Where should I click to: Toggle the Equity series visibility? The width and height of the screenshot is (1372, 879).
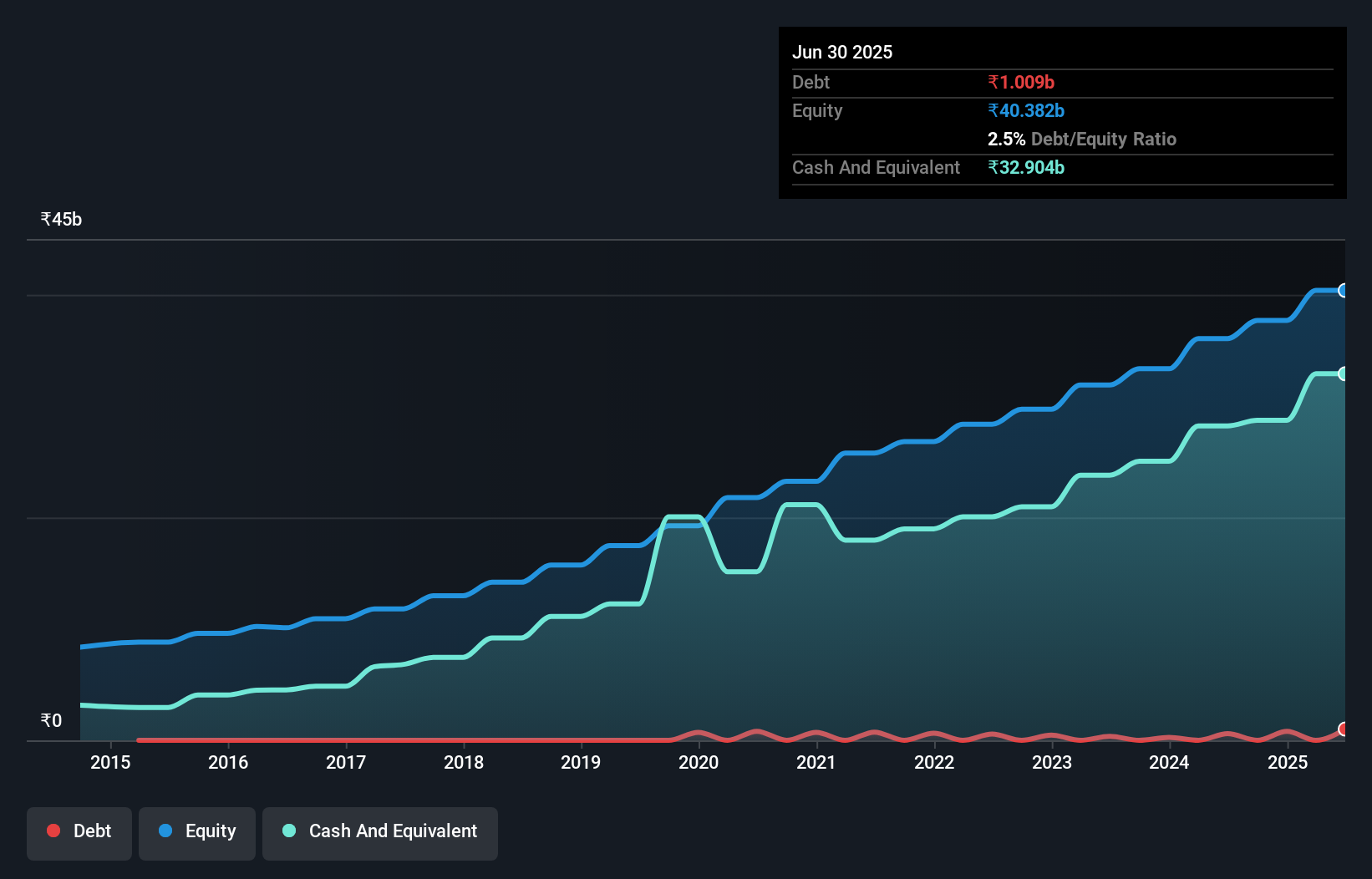point(196,831)
